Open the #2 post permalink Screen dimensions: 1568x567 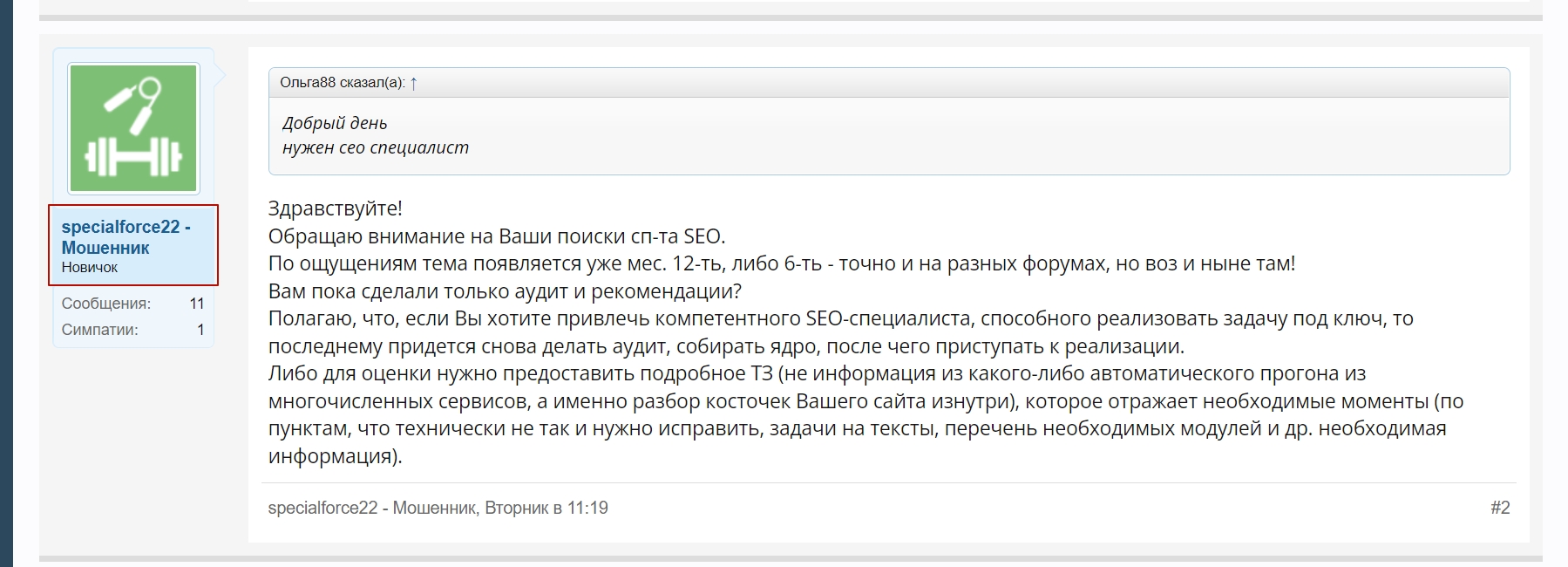[x=1499, y=508]
